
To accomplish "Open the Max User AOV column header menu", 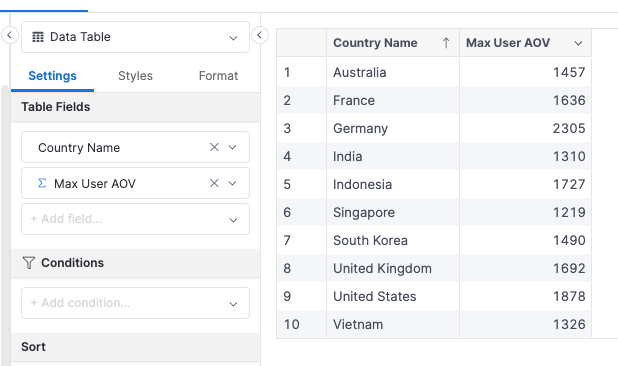I will point(578,43).
